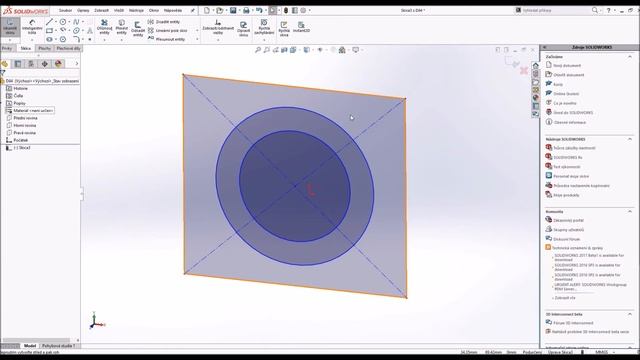Select Horní rovina in feature tree
The image size is (640, 360).
(24, 125)
